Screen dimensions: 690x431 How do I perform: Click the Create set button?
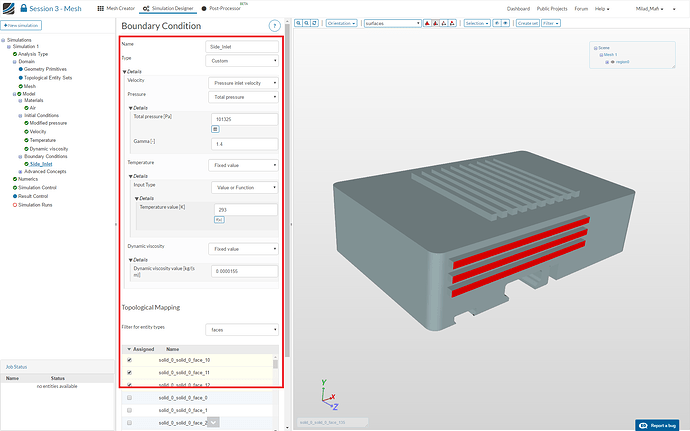click(526, 21)
